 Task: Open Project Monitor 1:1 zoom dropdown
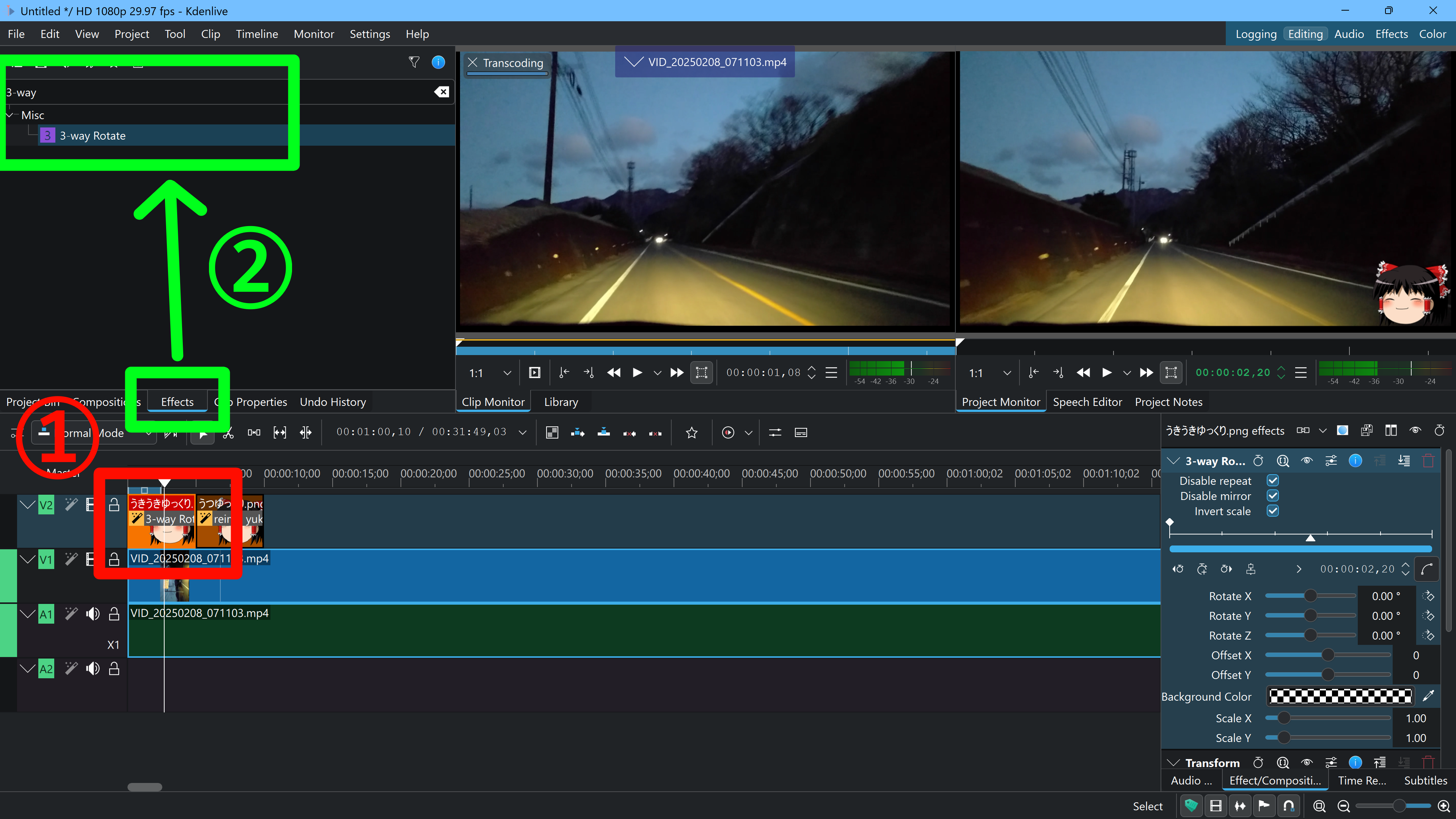coord(989,373)
